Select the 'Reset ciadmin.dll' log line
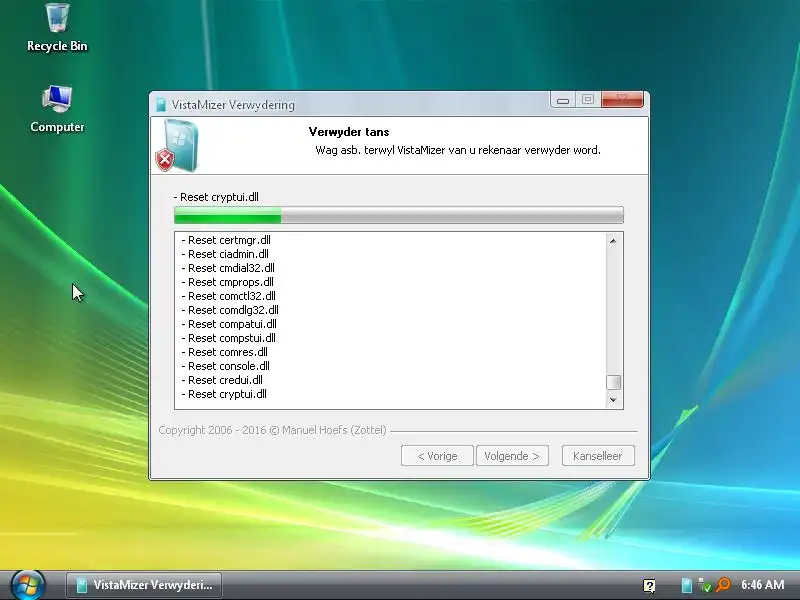Viewport: 800px width, 600px height. click(x=225, y=254)
